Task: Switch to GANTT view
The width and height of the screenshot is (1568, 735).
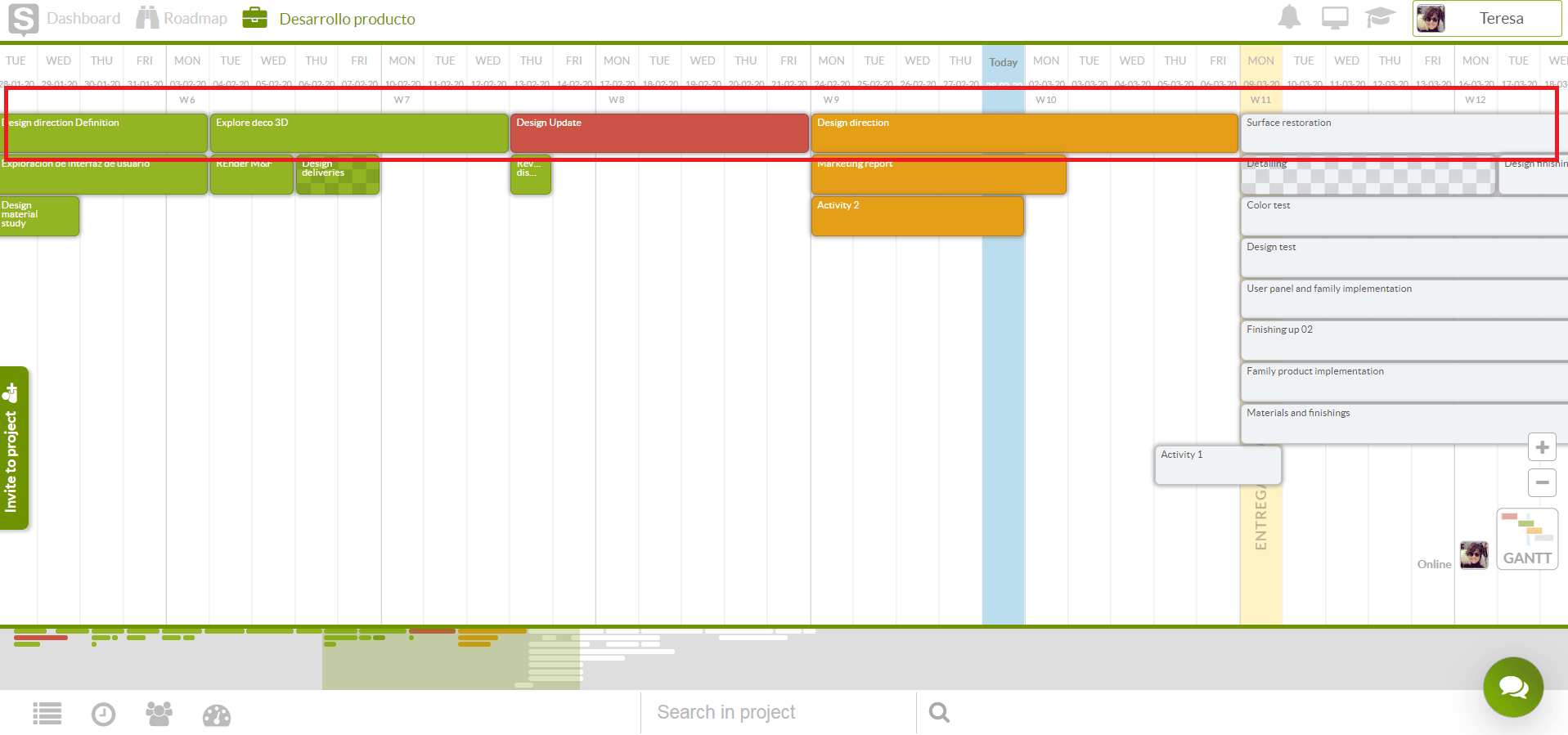Action: 1527,540
